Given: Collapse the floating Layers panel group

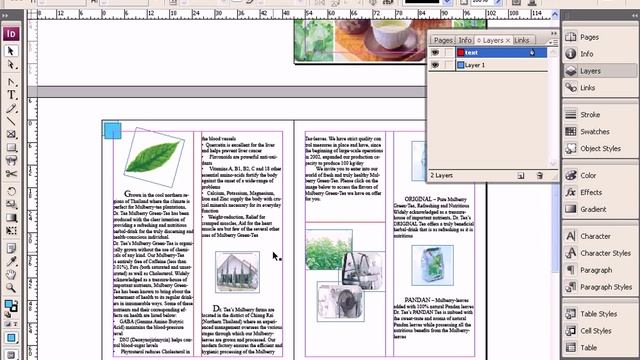Looking at the screenshot, I should pyautogui.click(x=554, y=33).
